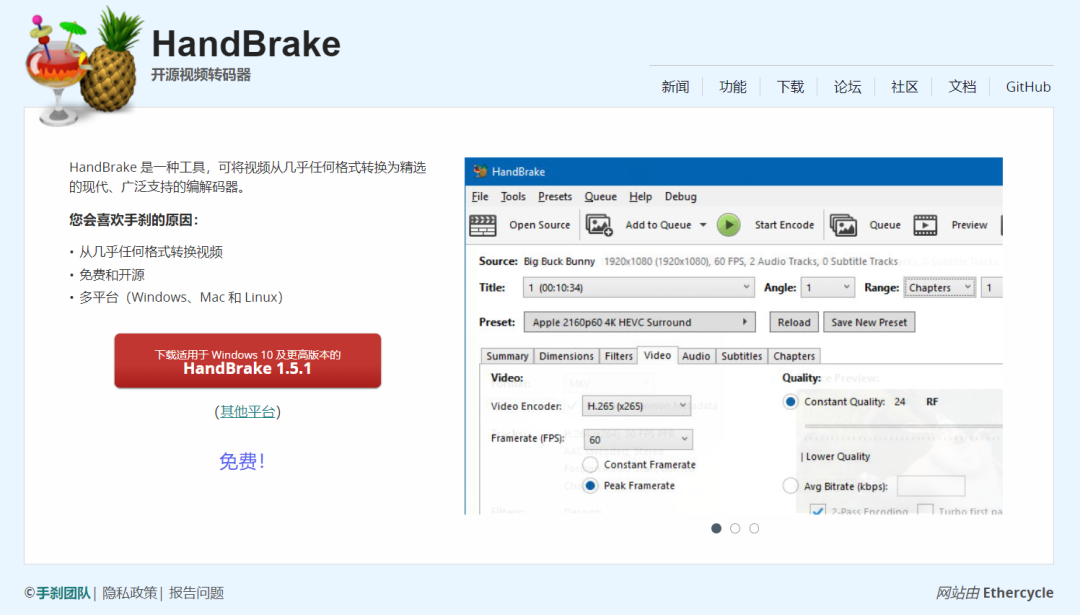Select the Constant Quality radio button
This screenshot has height=615, width=1080.
pyautogui.click(x=790, y=402)
